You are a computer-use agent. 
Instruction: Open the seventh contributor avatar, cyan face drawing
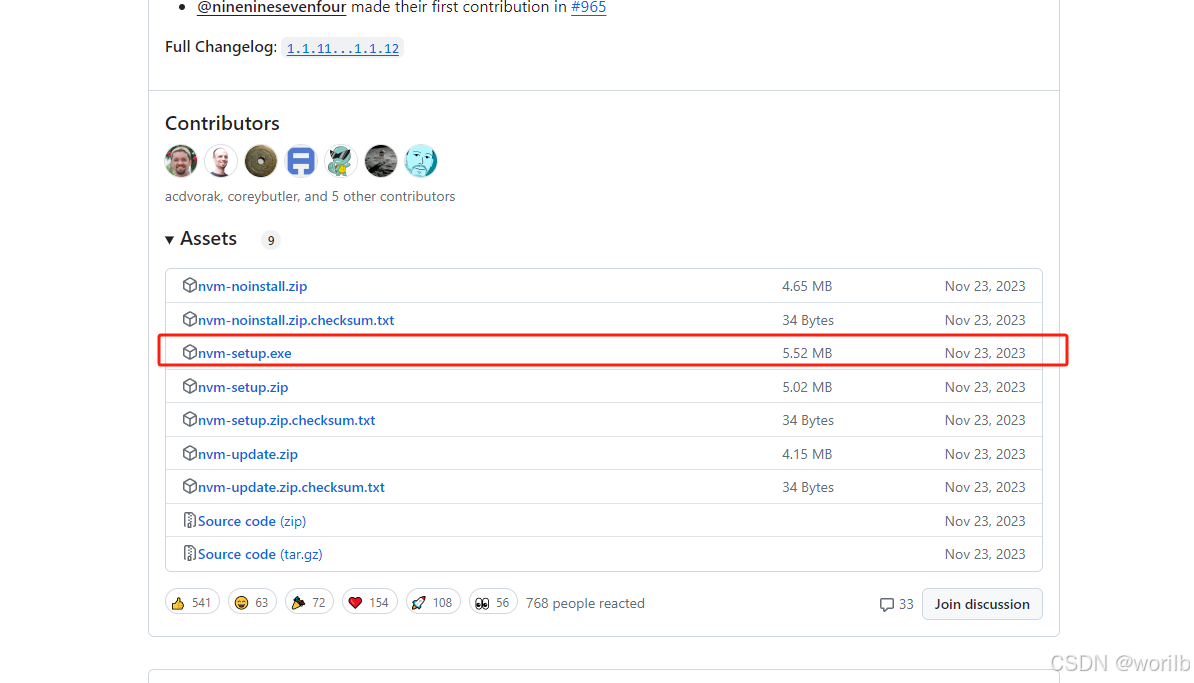[421, 161]
